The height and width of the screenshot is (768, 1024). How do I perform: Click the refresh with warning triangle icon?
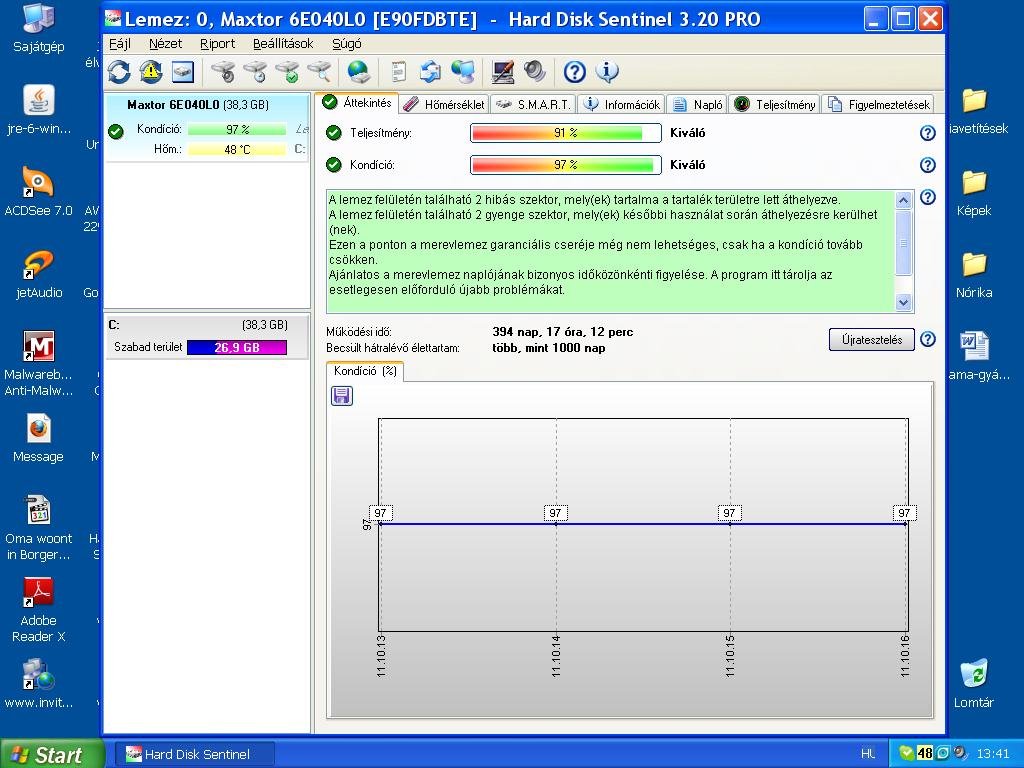click(x=151, y=72)
